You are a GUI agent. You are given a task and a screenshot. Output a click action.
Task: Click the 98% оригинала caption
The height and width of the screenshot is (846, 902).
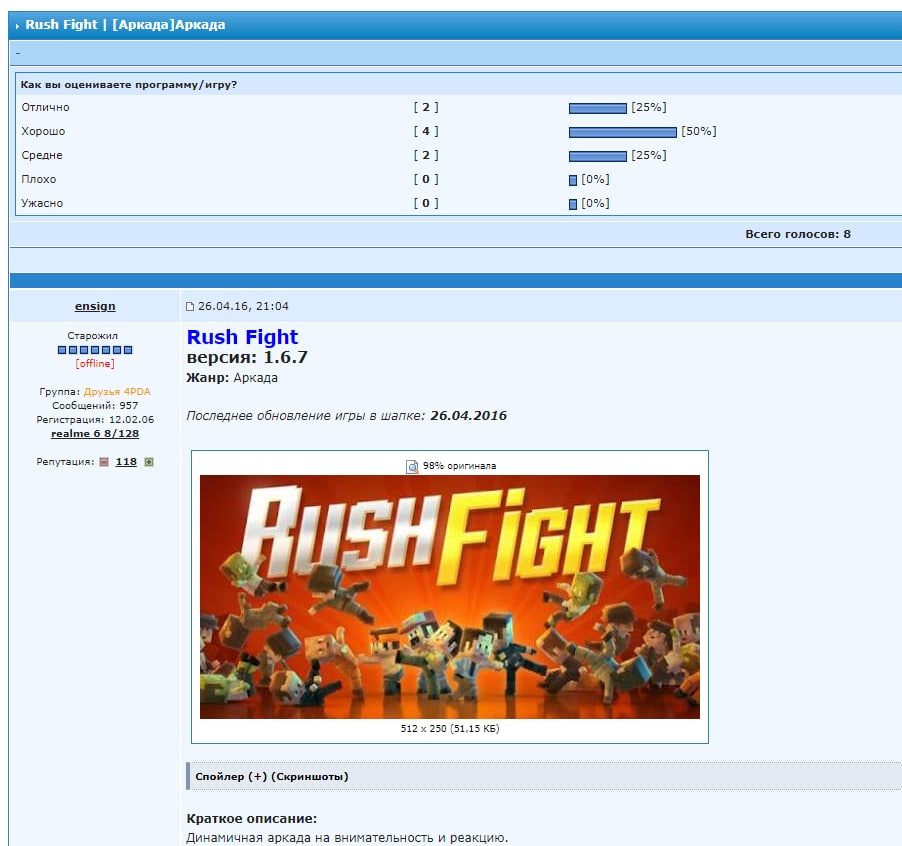(x=460, y=466)
